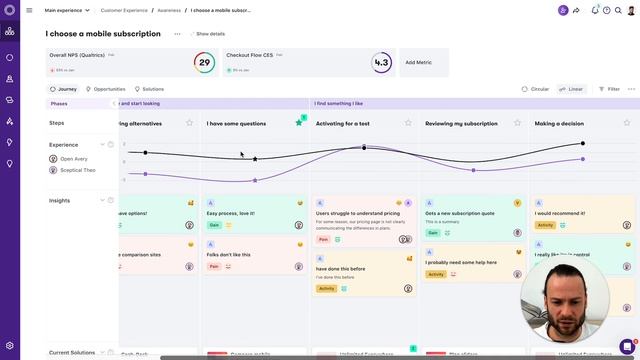The width and height of the screenshot is (640, 360).
Task: Open the 'Gets a new subscription quote' card
Action: (473, 218)
